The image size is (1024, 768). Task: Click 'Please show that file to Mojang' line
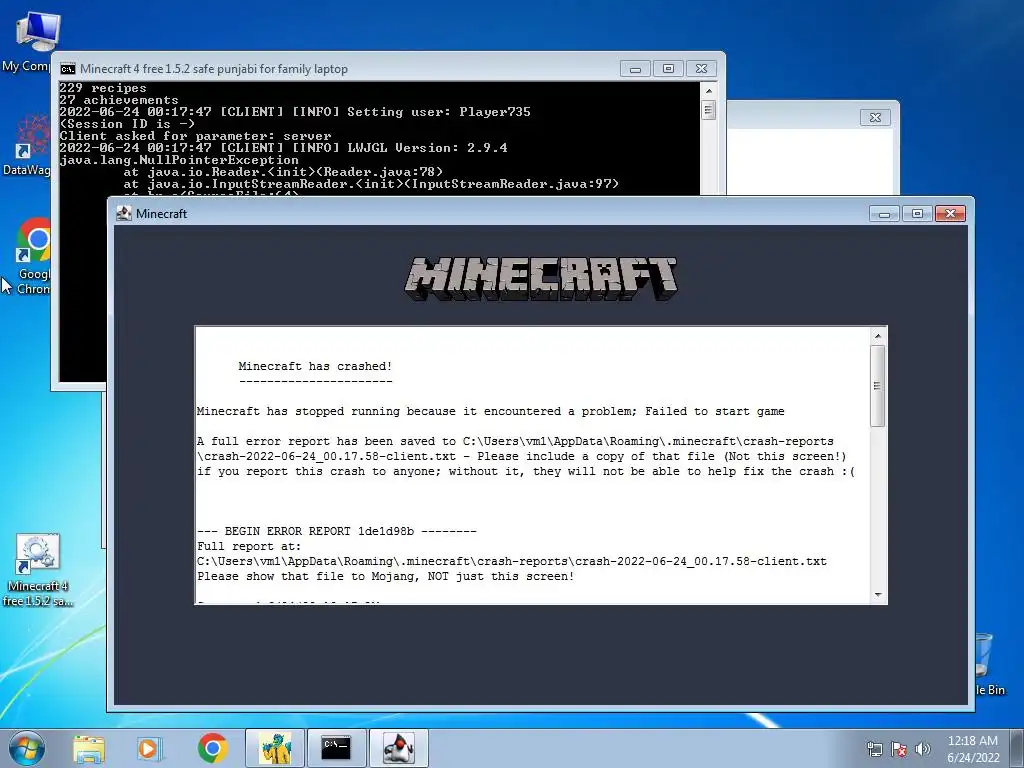pyautogui.click(x=385, y=576)
